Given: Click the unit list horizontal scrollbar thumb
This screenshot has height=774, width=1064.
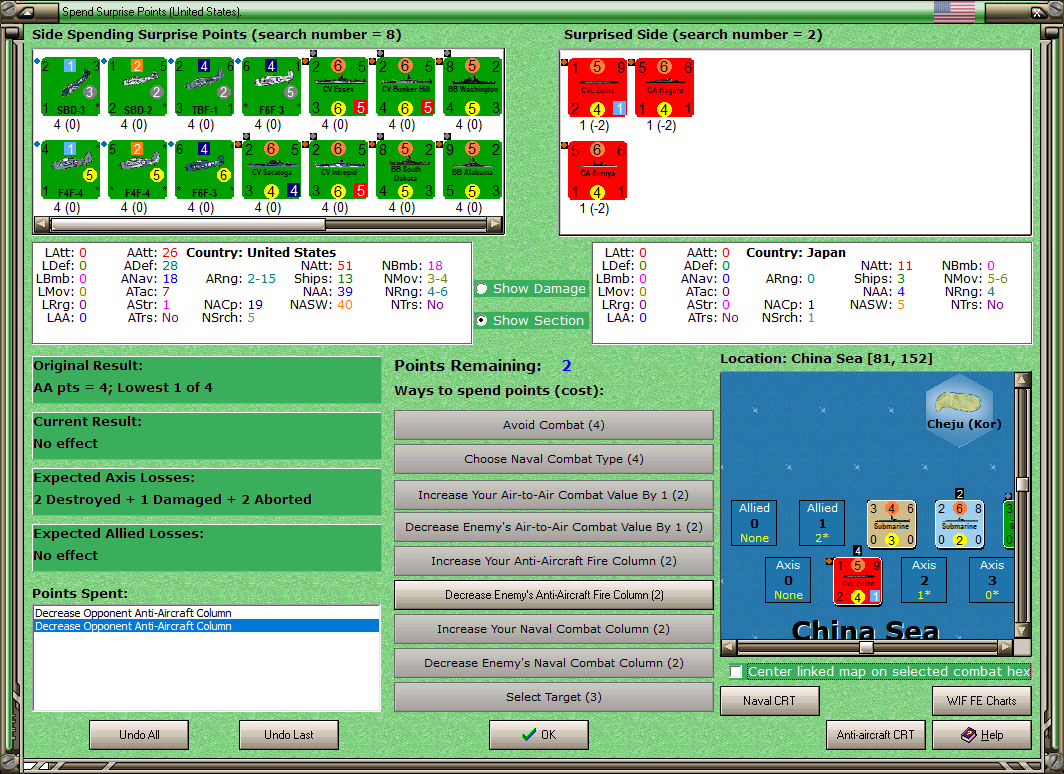Looking at the screenshot, I should point(188,224).
